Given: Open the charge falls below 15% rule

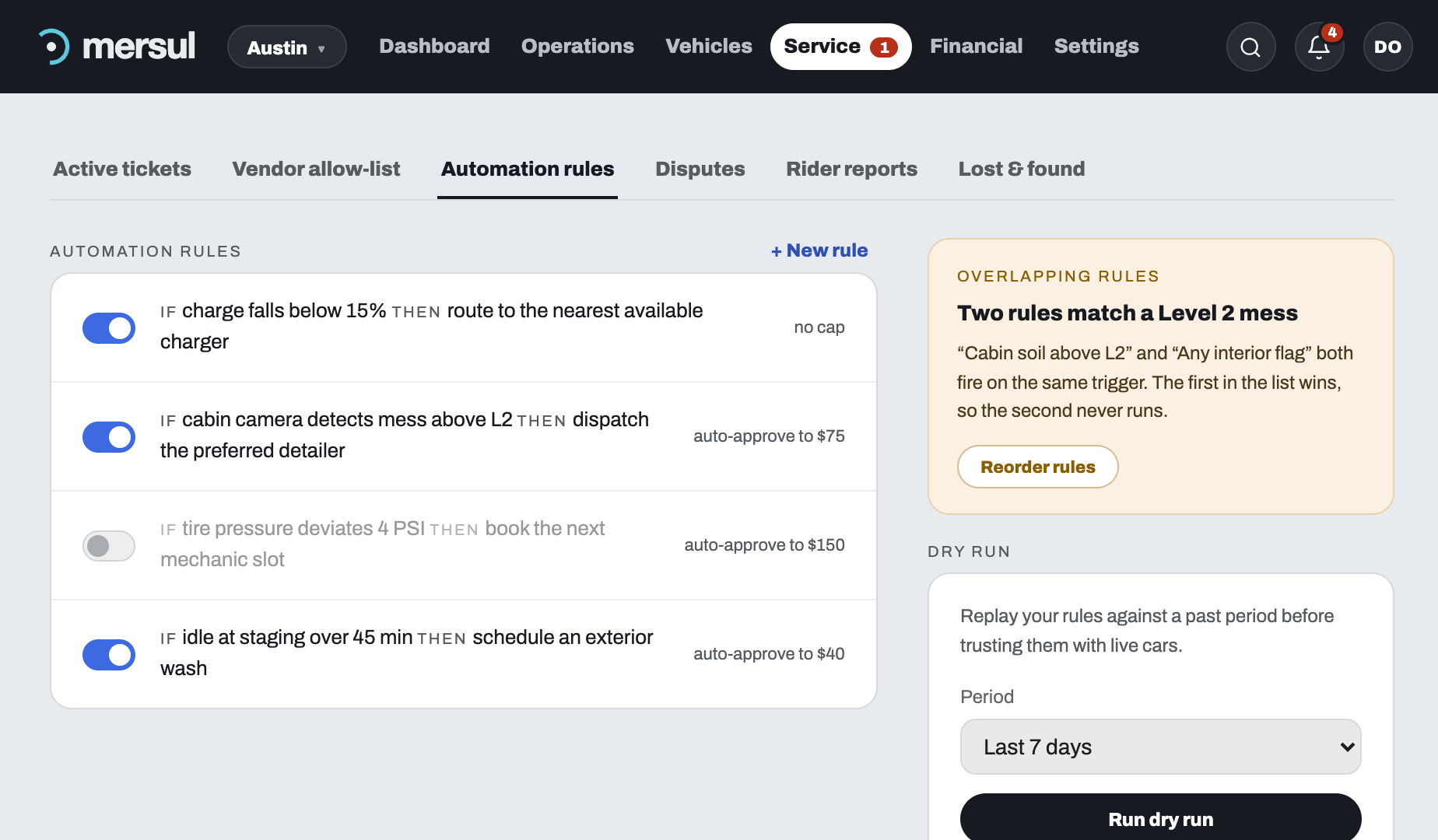Looking at the screenshot, I should [x=464, y=327].
